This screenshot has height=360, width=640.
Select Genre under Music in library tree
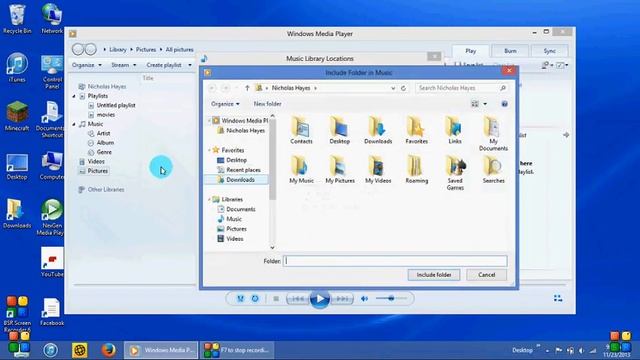tap(100, 152)
